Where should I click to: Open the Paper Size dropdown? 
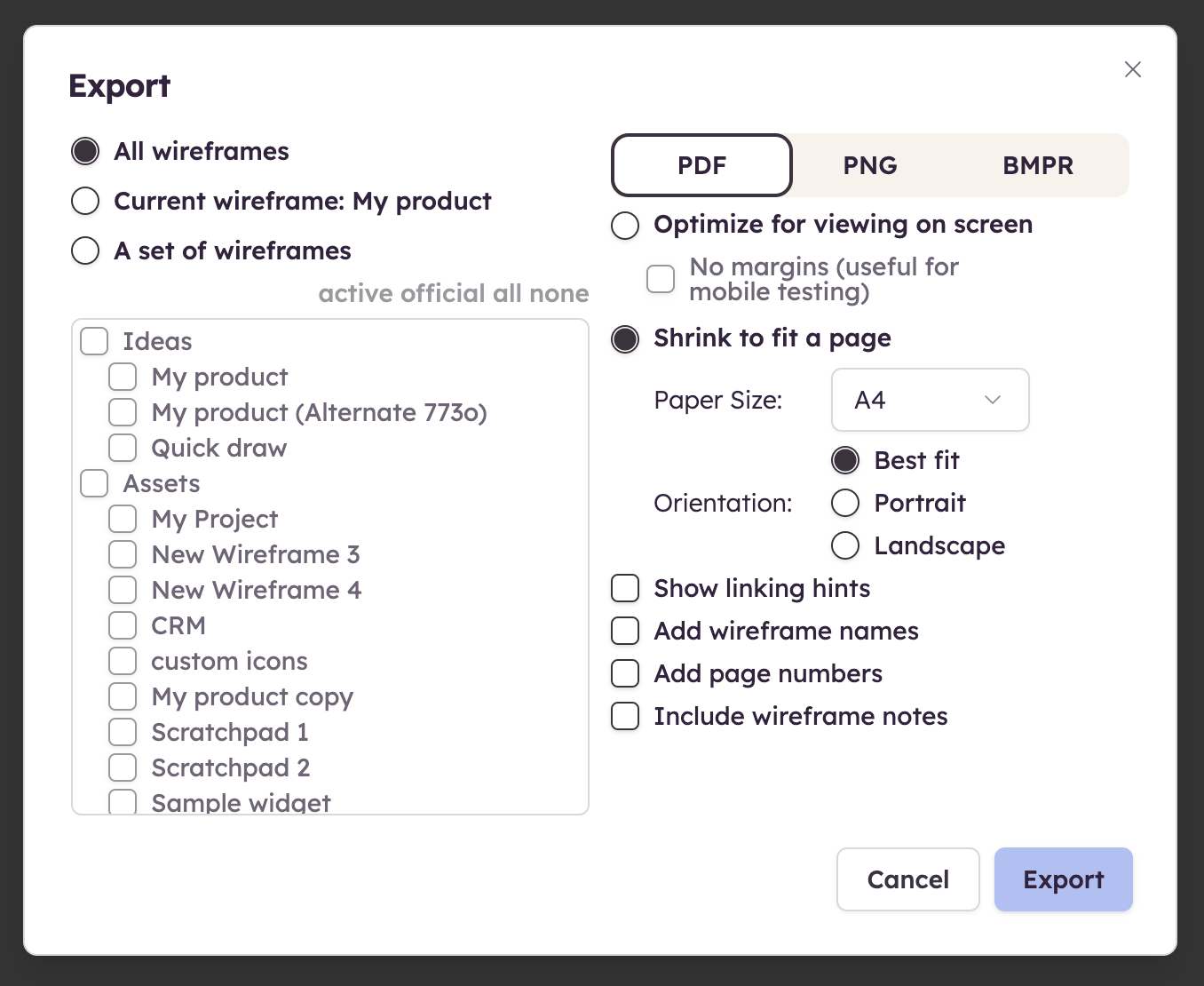click(930, 400)
